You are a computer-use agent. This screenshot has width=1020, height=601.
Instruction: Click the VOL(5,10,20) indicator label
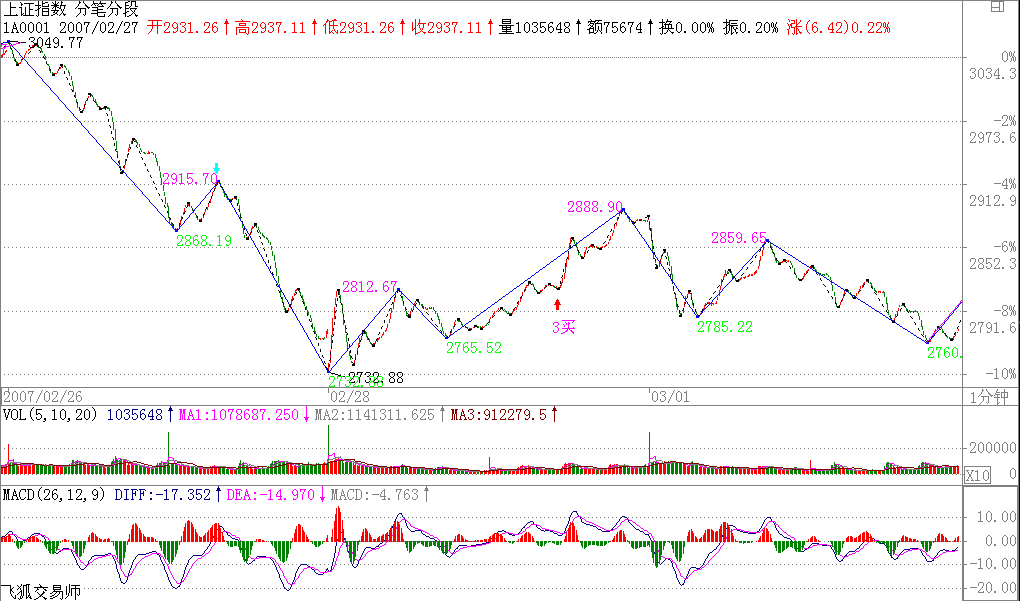tap(51, 414)
